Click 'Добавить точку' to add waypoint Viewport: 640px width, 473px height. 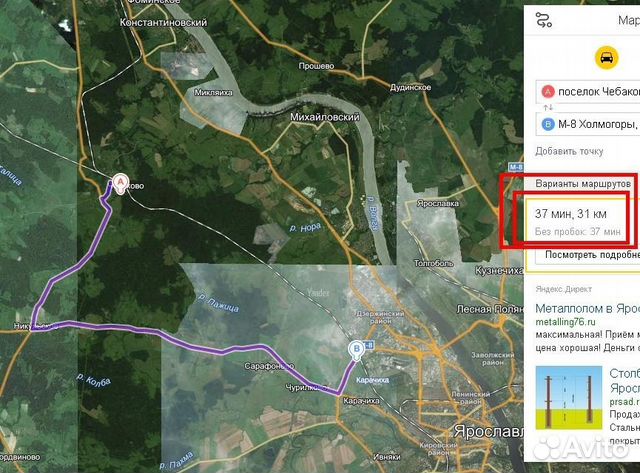point(569,152)
